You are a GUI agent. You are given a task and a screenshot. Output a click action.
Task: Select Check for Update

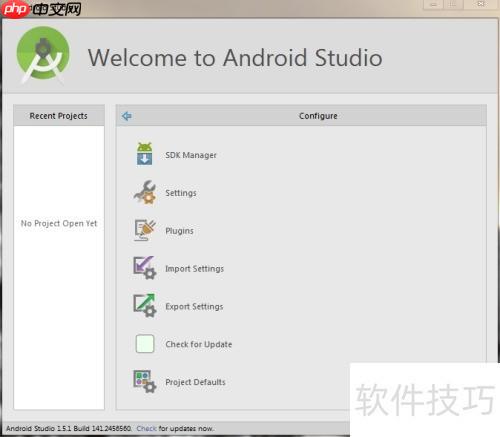point(199,344)
